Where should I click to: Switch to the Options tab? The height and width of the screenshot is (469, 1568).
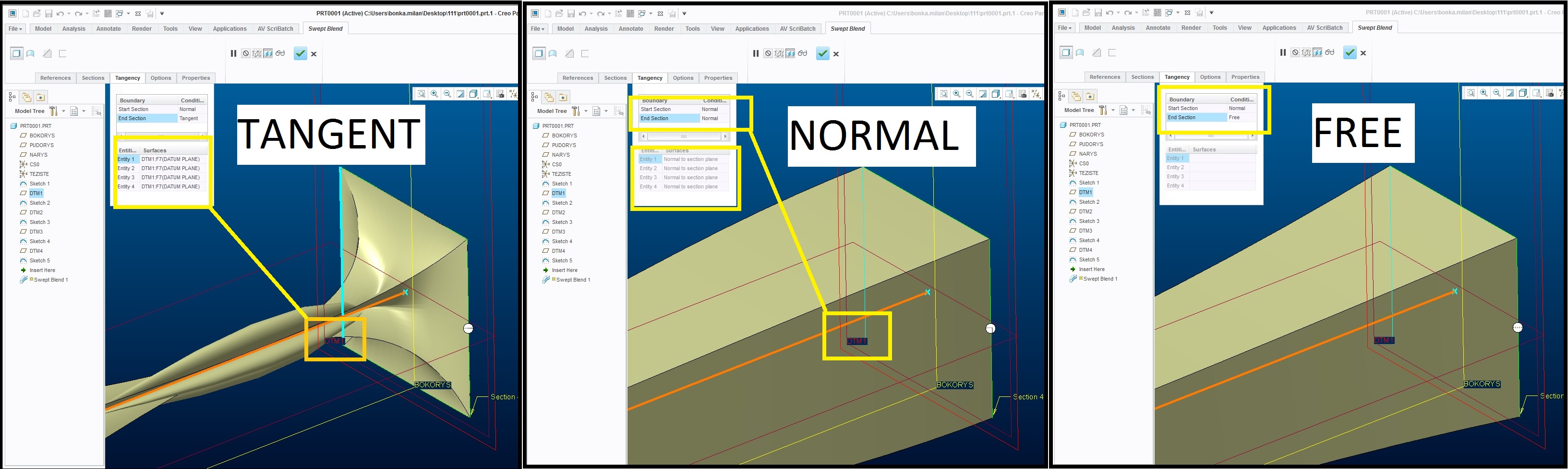tap(161, 77)
